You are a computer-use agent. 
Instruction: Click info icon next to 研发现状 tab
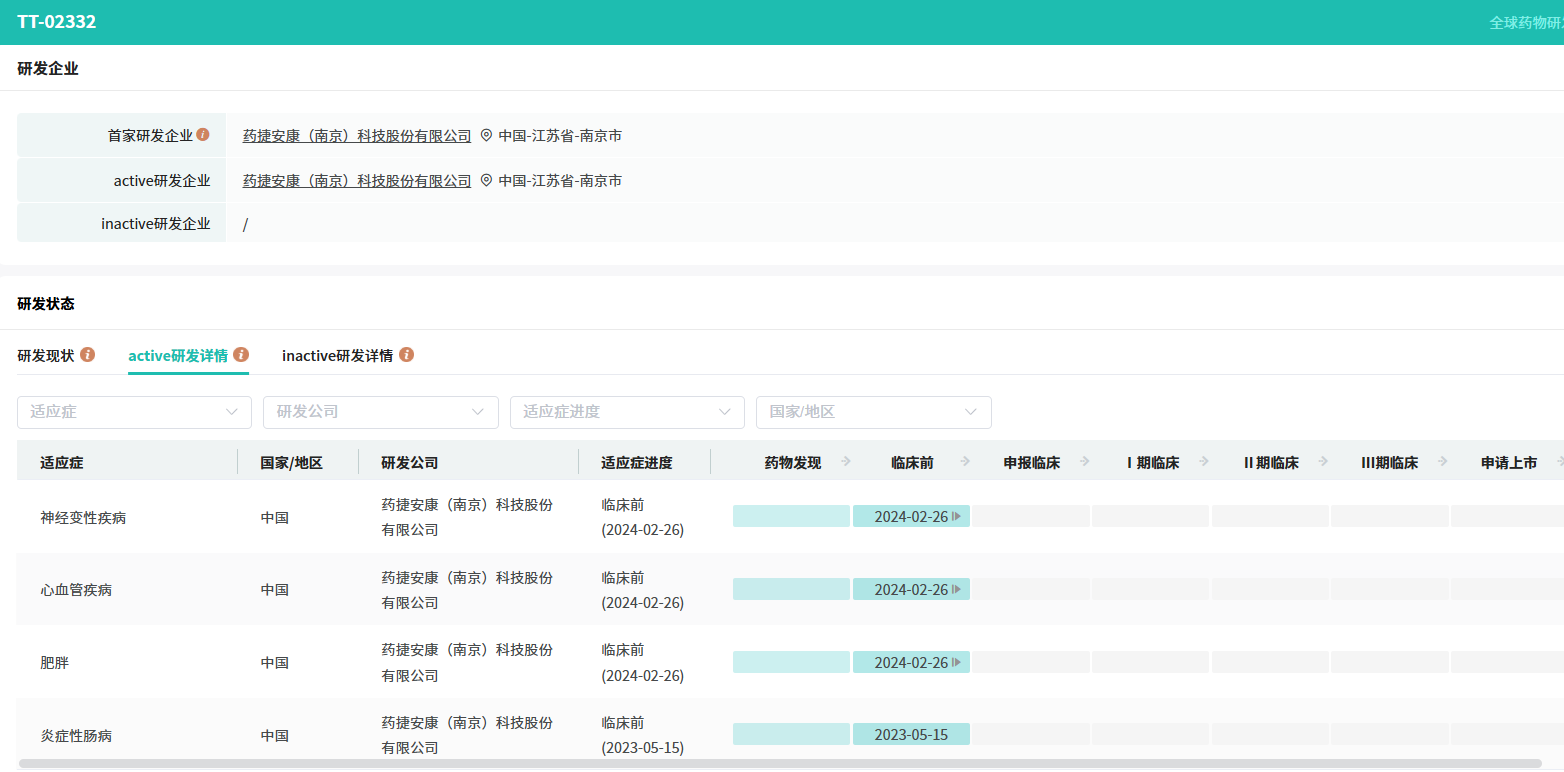[x=88, y=355]
